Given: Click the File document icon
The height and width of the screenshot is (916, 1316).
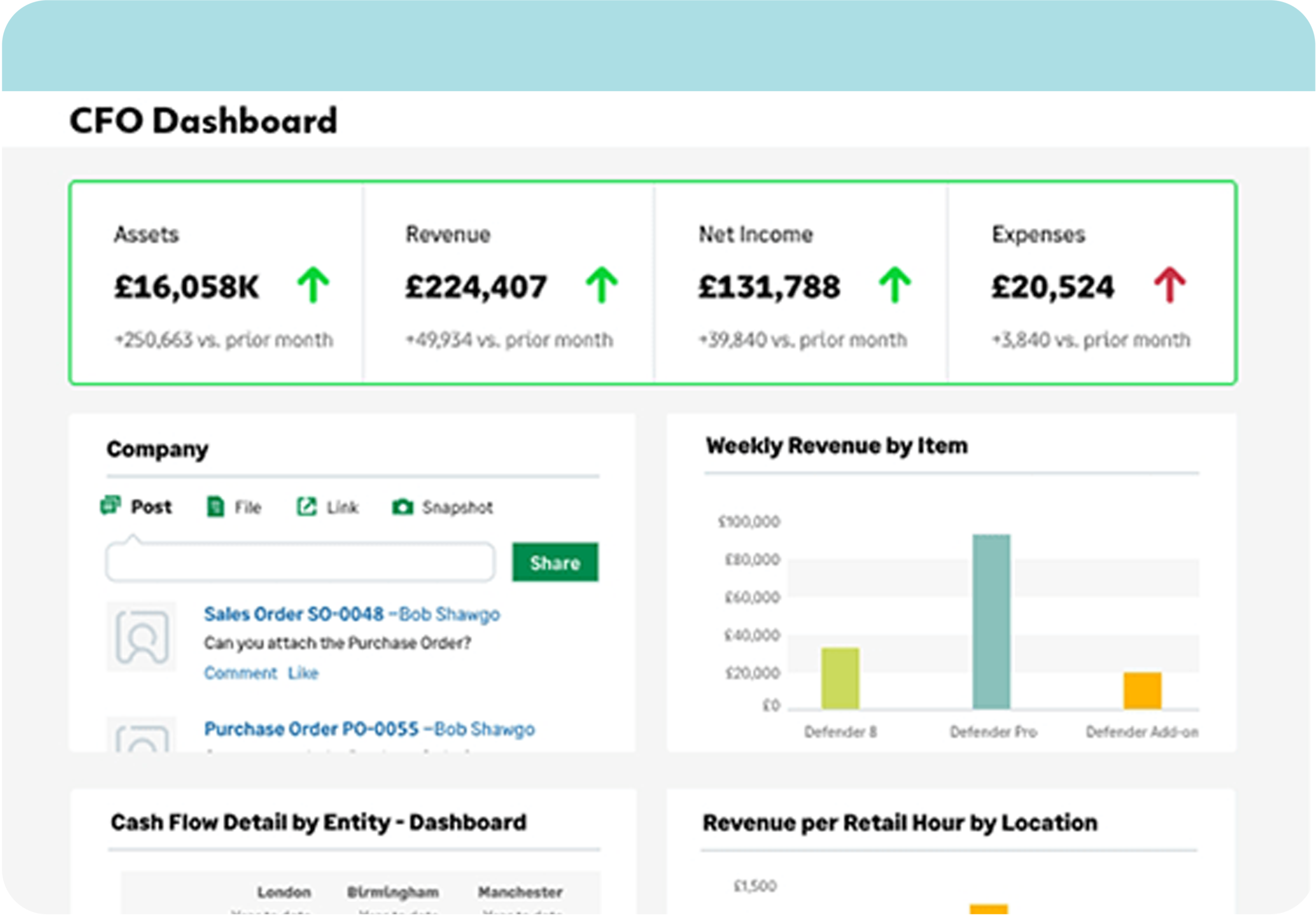Looking at the screenshot, I should point(215,507).
